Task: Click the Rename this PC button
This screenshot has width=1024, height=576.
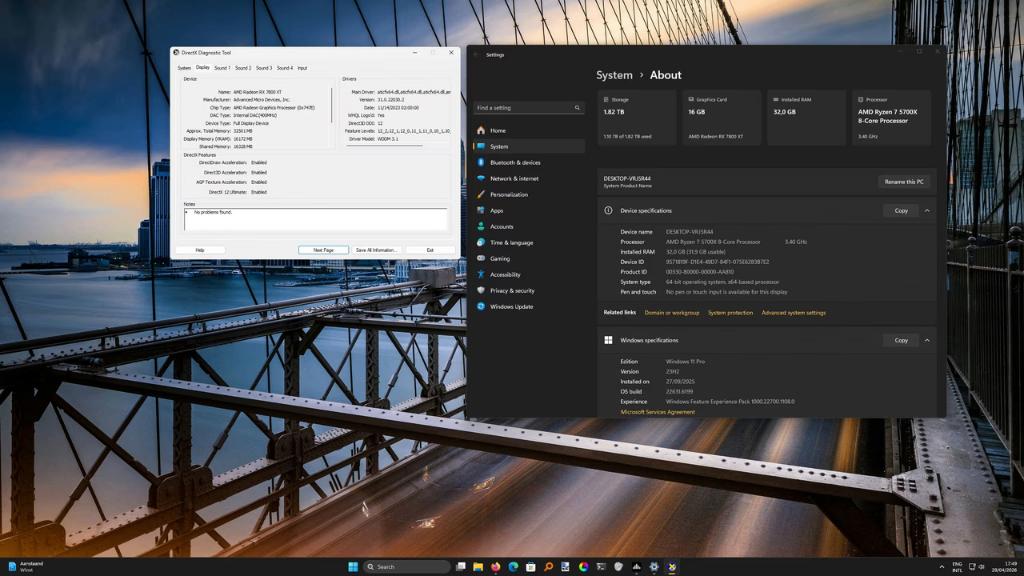Action: [904, 182]
